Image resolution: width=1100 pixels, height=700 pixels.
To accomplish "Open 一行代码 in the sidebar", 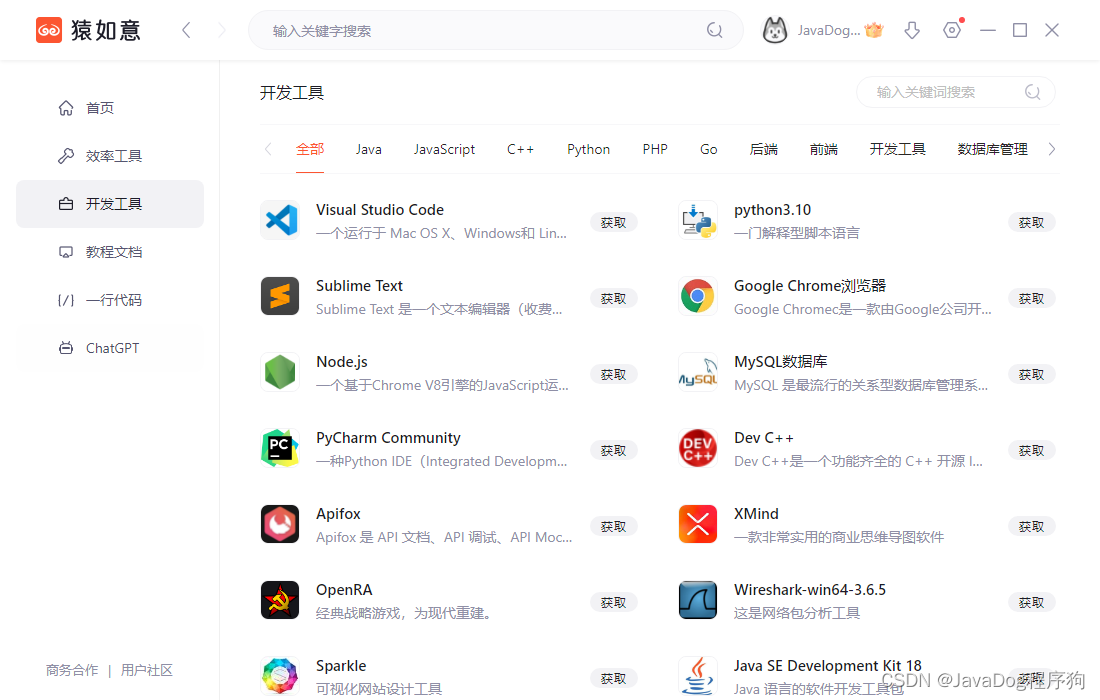I will click(x=110, y=300).
